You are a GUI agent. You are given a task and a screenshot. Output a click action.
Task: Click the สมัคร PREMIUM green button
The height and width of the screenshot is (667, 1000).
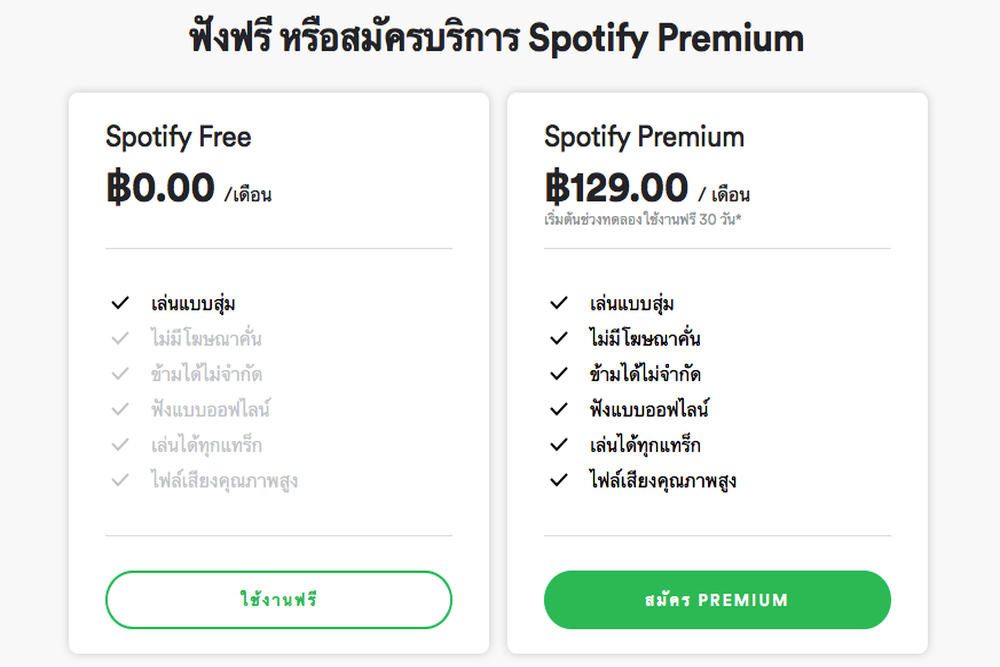[x=717, y=599]
